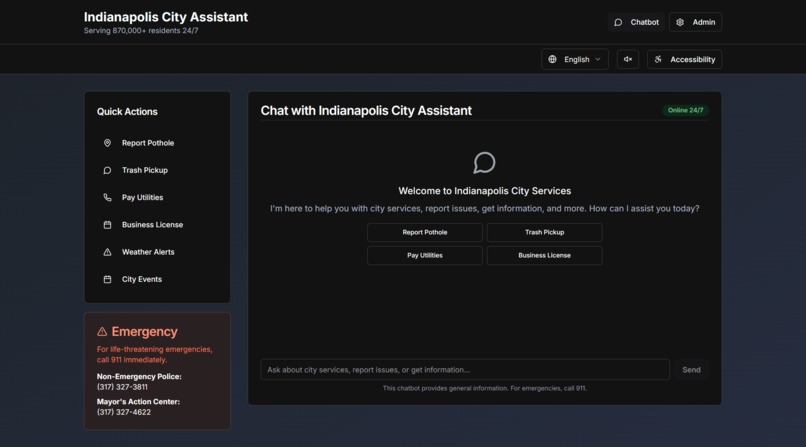Click the Chat with Indianapolis City Assistant title
The image size is (806, 447).
coord(366,110)
